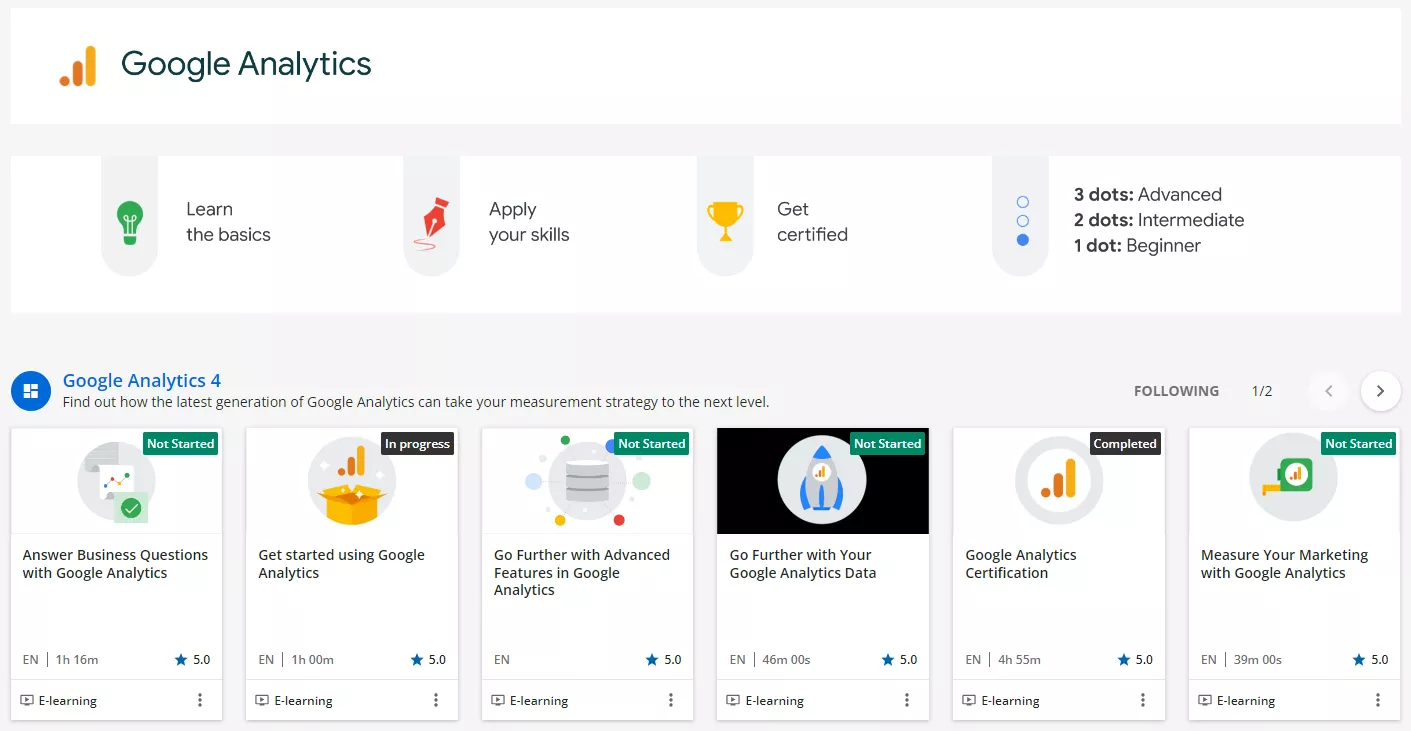Click the In progress badge
1411x731 pixels.
(418, 443)
